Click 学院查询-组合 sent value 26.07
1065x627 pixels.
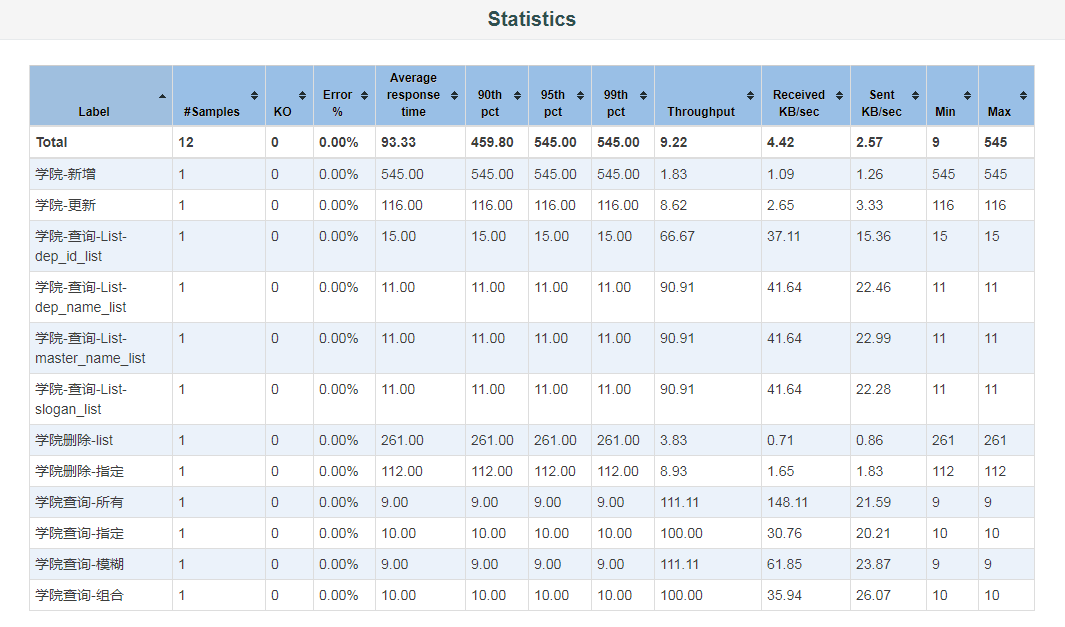click(x=873, y=596)
